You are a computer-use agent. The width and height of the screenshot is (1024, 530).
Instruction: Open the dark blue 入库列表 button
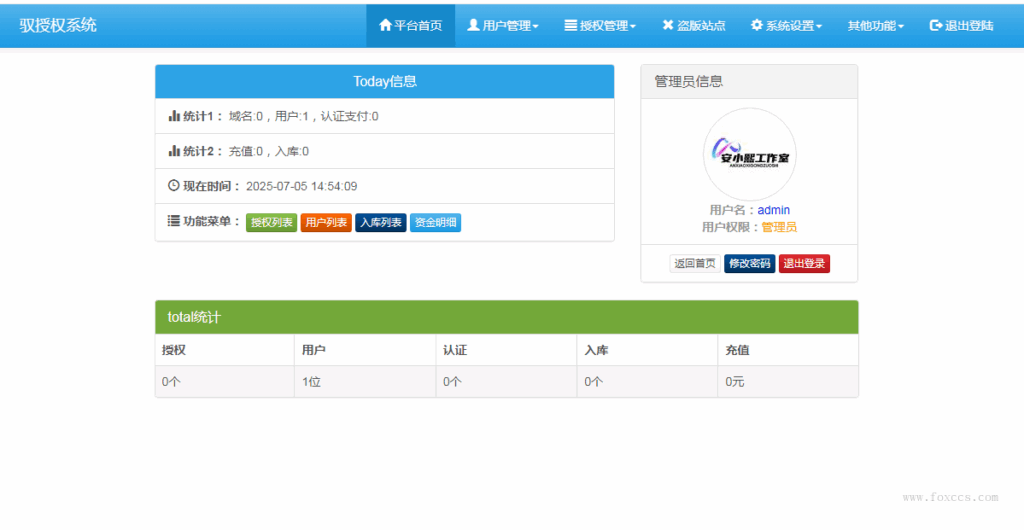pyautogui.click(x=381, y=223)
